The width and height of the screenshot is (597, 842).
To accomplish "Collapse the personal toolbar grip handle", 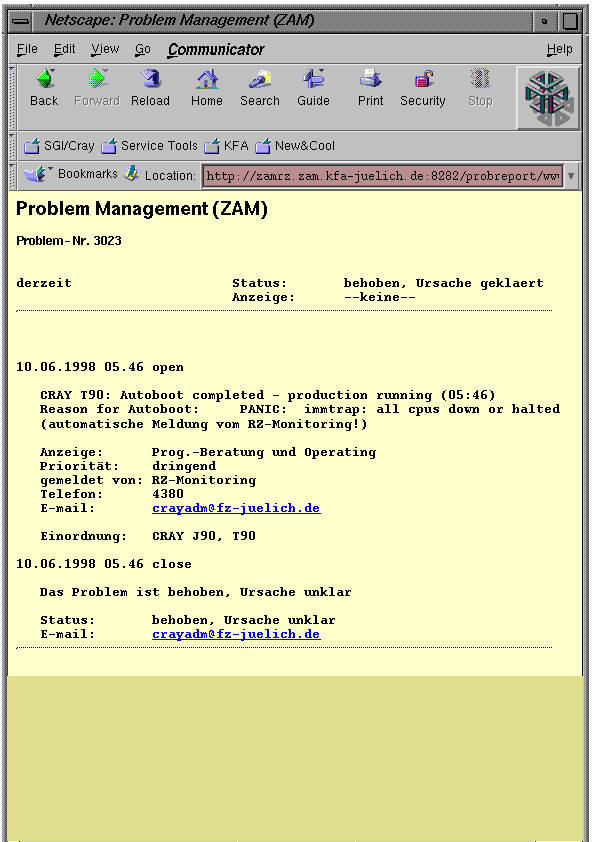I will pyautogui.click(x=13, y=146).
